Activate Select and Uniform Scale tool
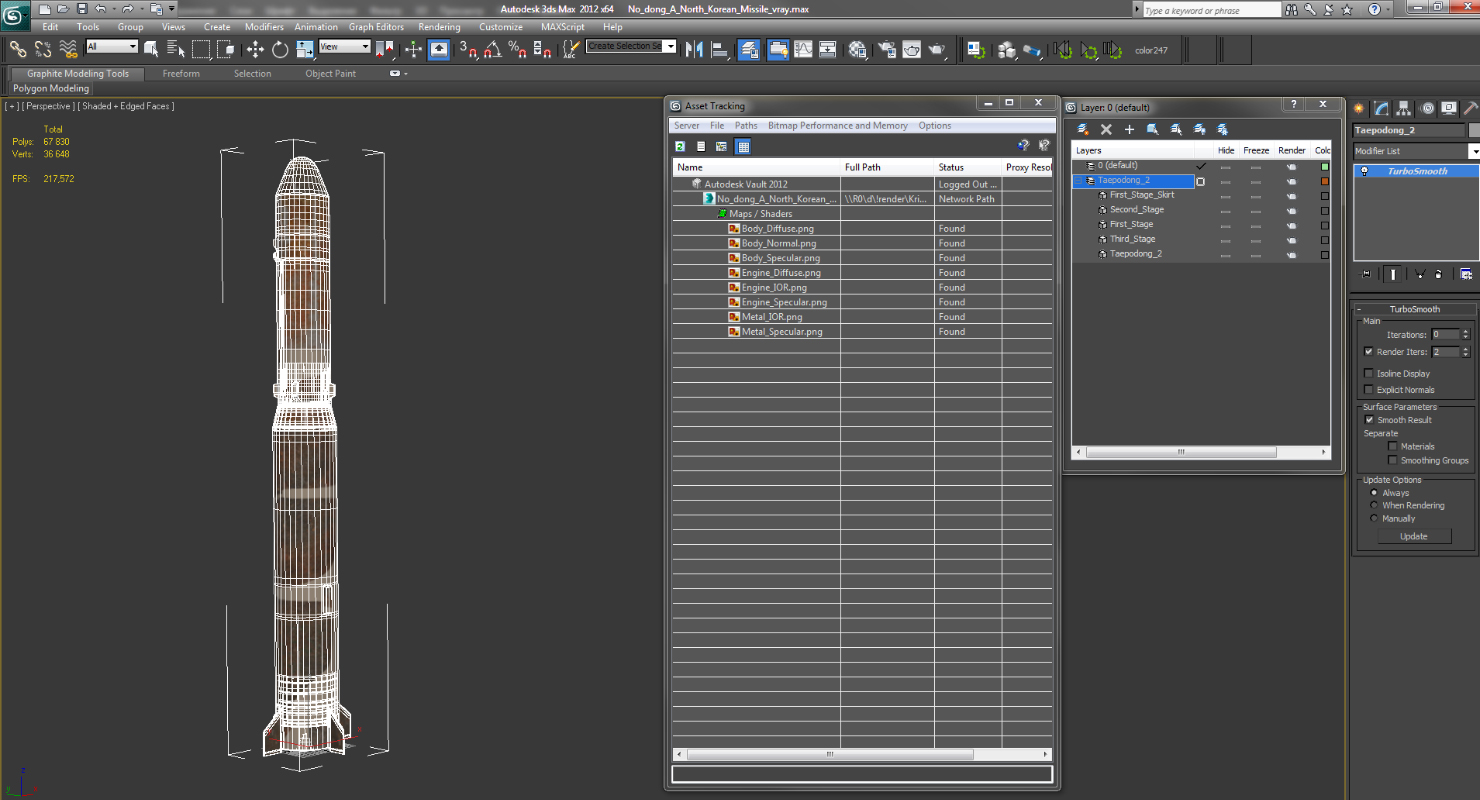 point(305,49)
